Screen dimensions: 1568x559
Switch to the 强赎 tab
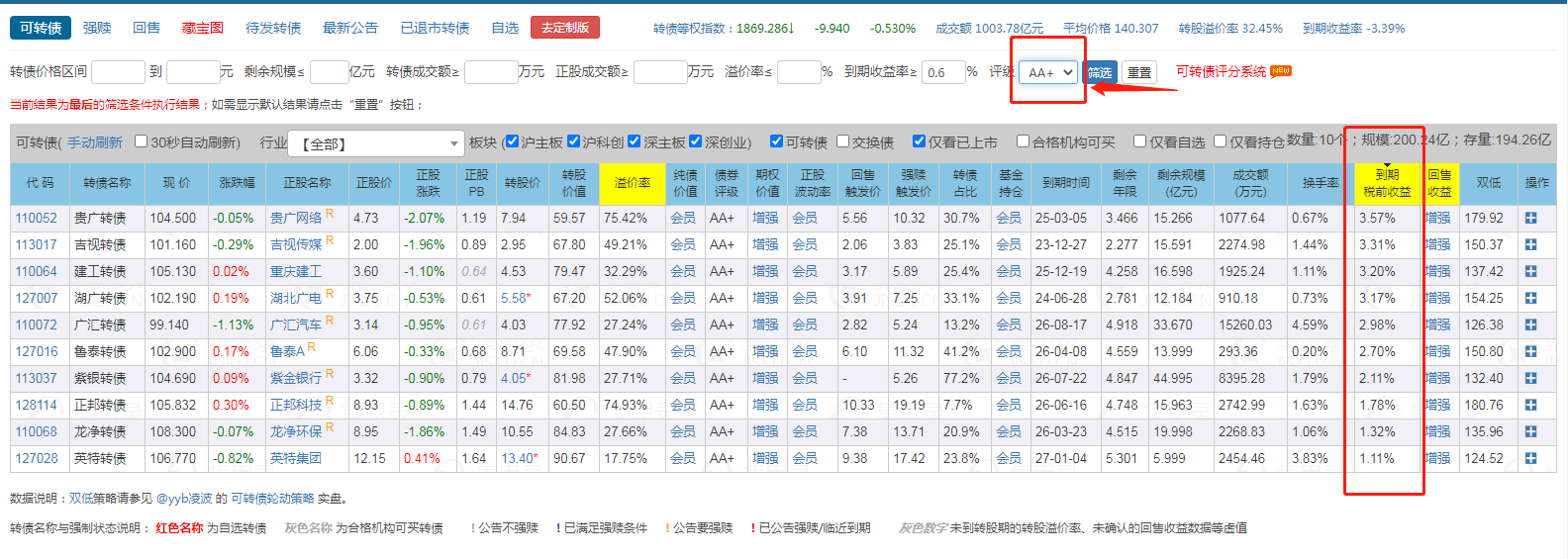coord(97,28)
